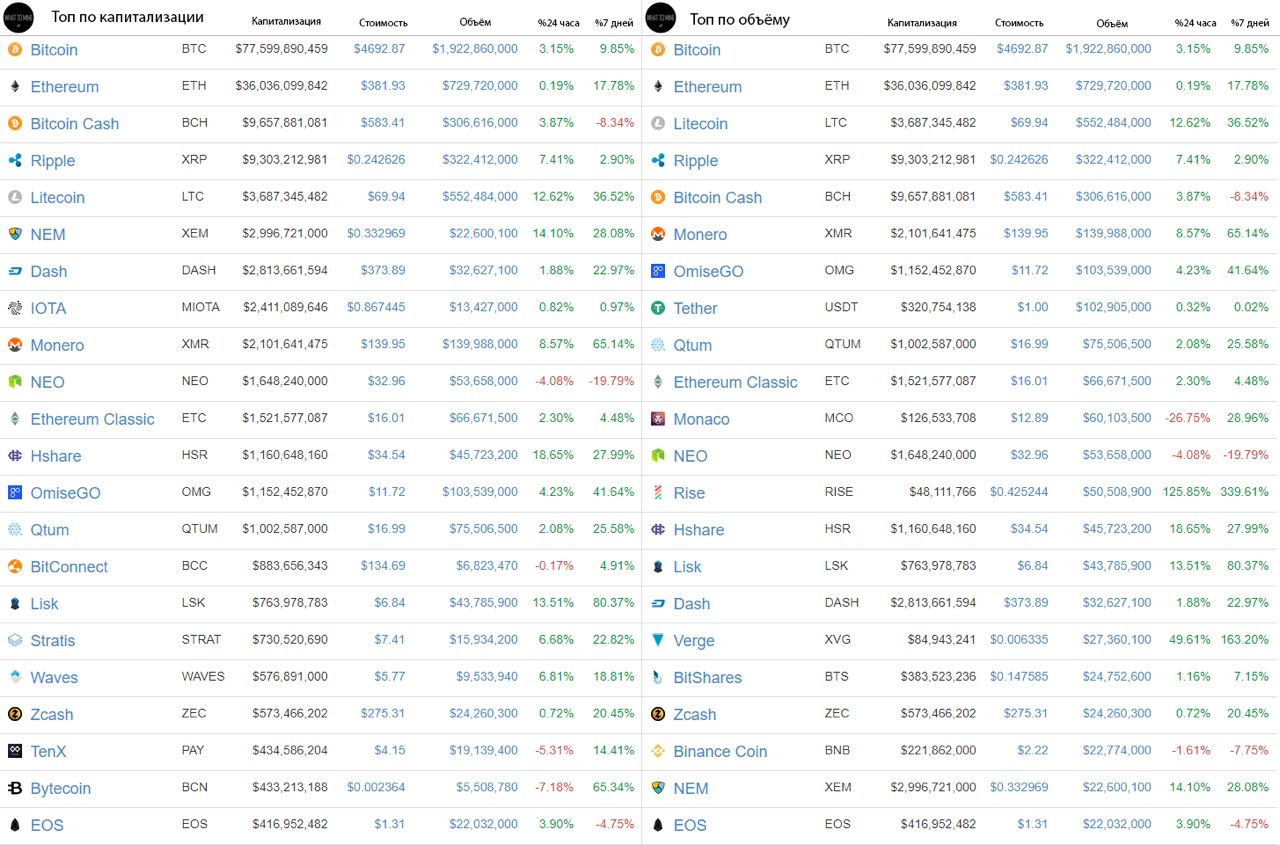The image size is (1280, 845).
Task: Click the Verge coin icon
Action: tap(658, 640)
